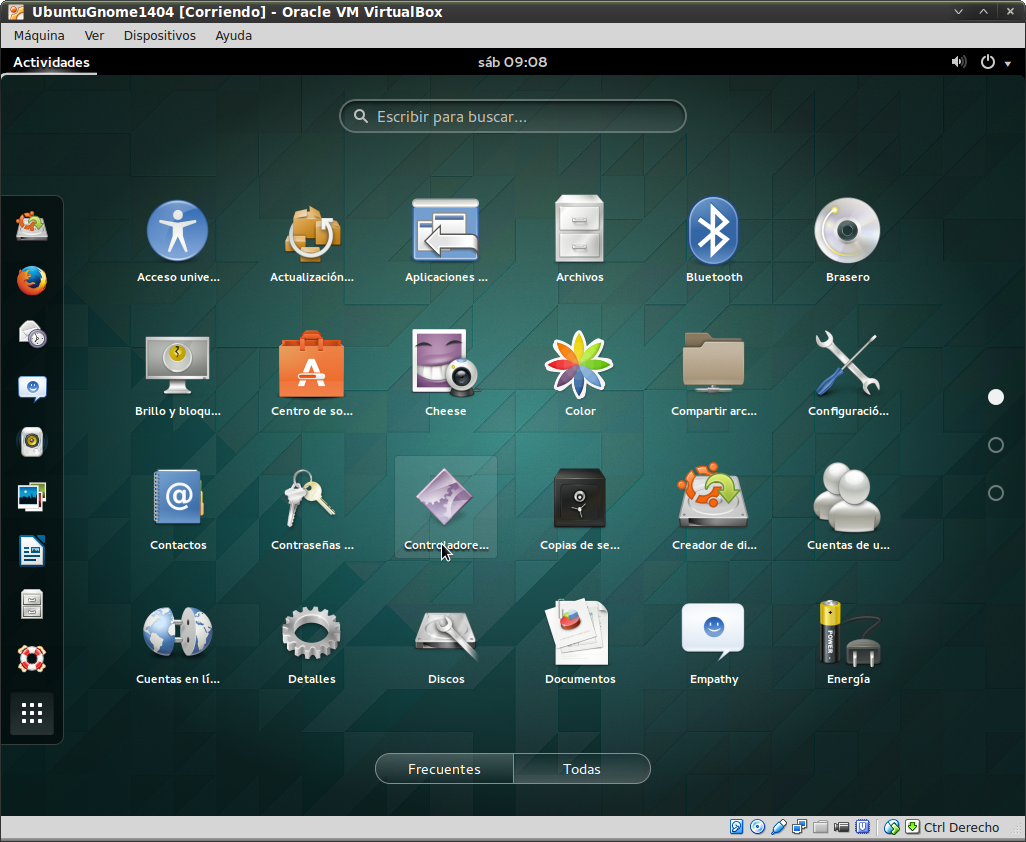Click the application search field
Viewport: 1026px width, 842px height.
click(513, 117)
